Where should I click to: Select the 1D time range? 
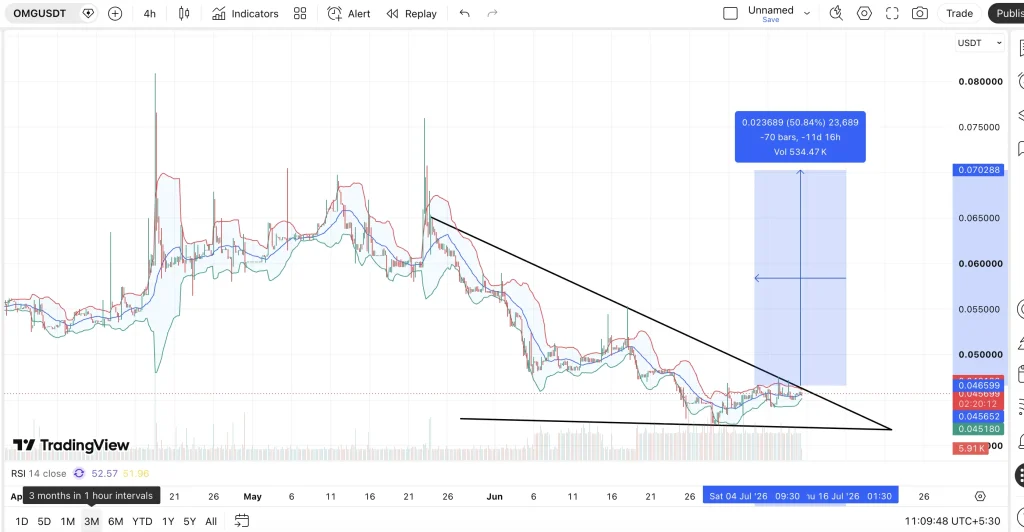click(22, 521)
